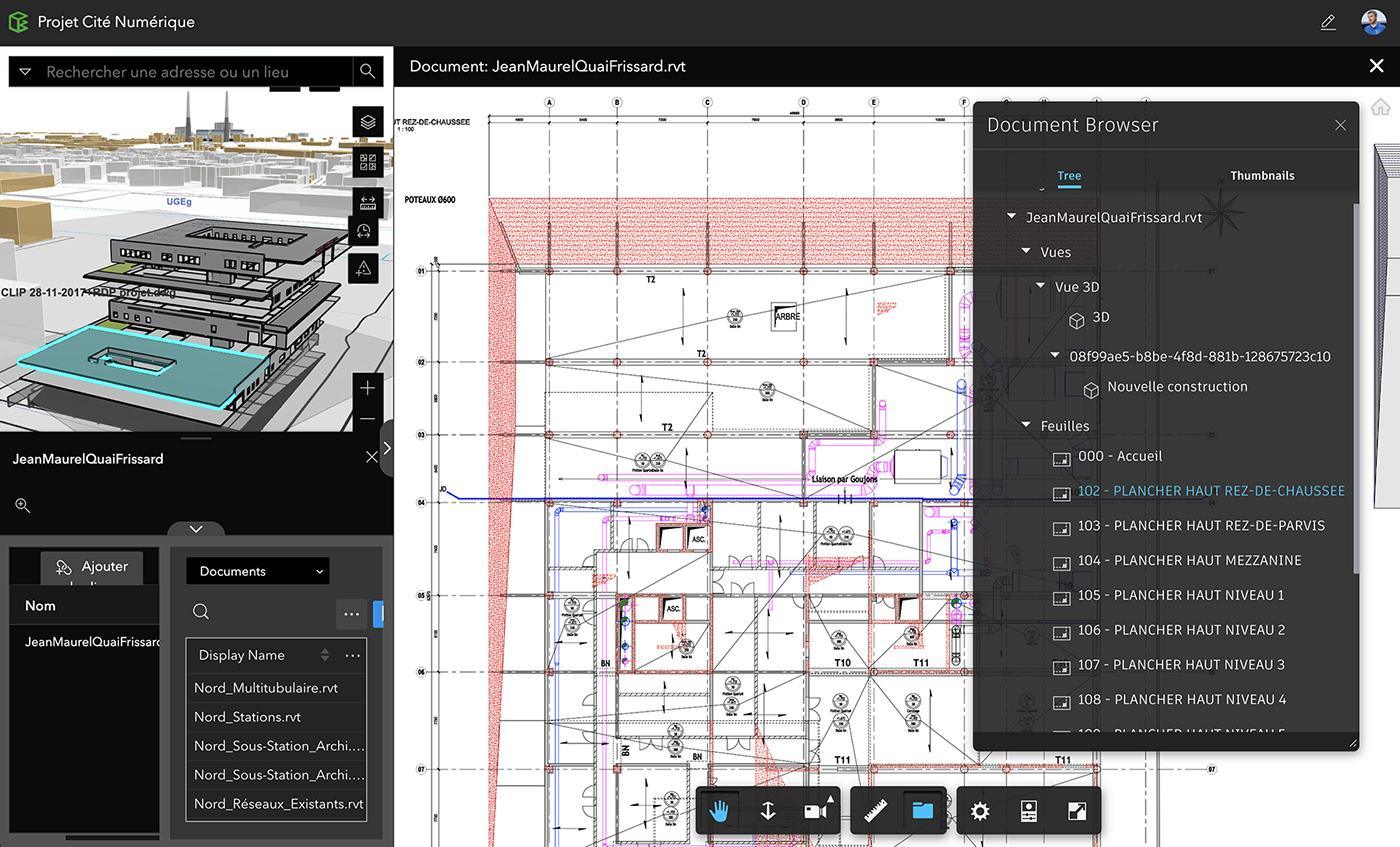Open viewer Settings gear
The image size is (1400, 847).
coord(980,811)
